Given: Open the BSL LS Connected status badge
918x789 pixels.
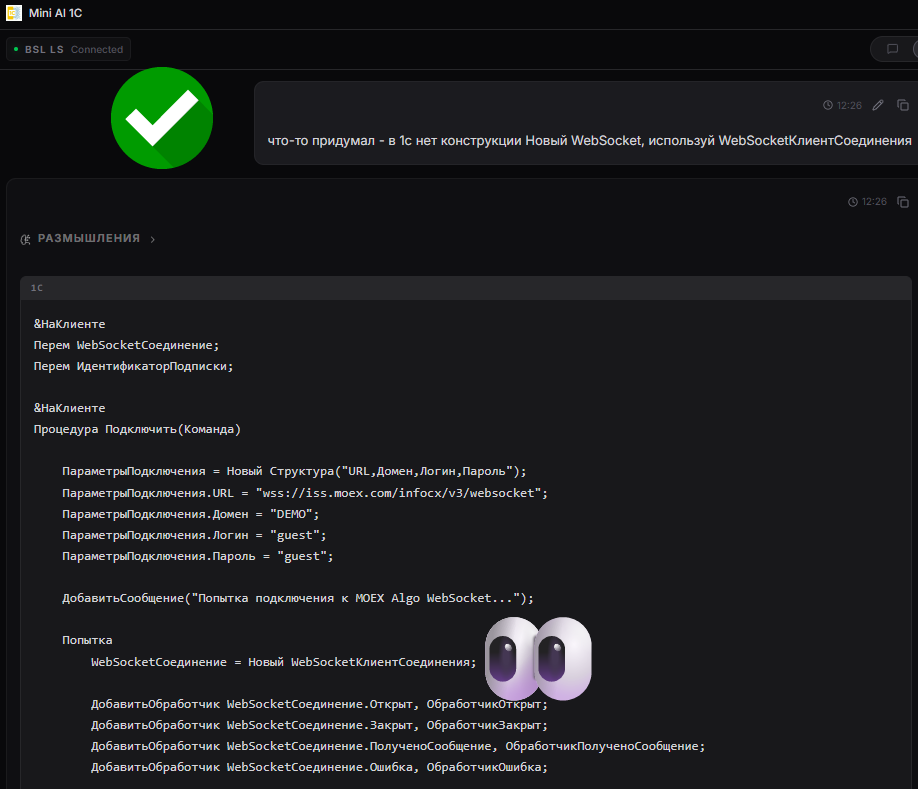Looking at the screenshot, I should point(68,49).
